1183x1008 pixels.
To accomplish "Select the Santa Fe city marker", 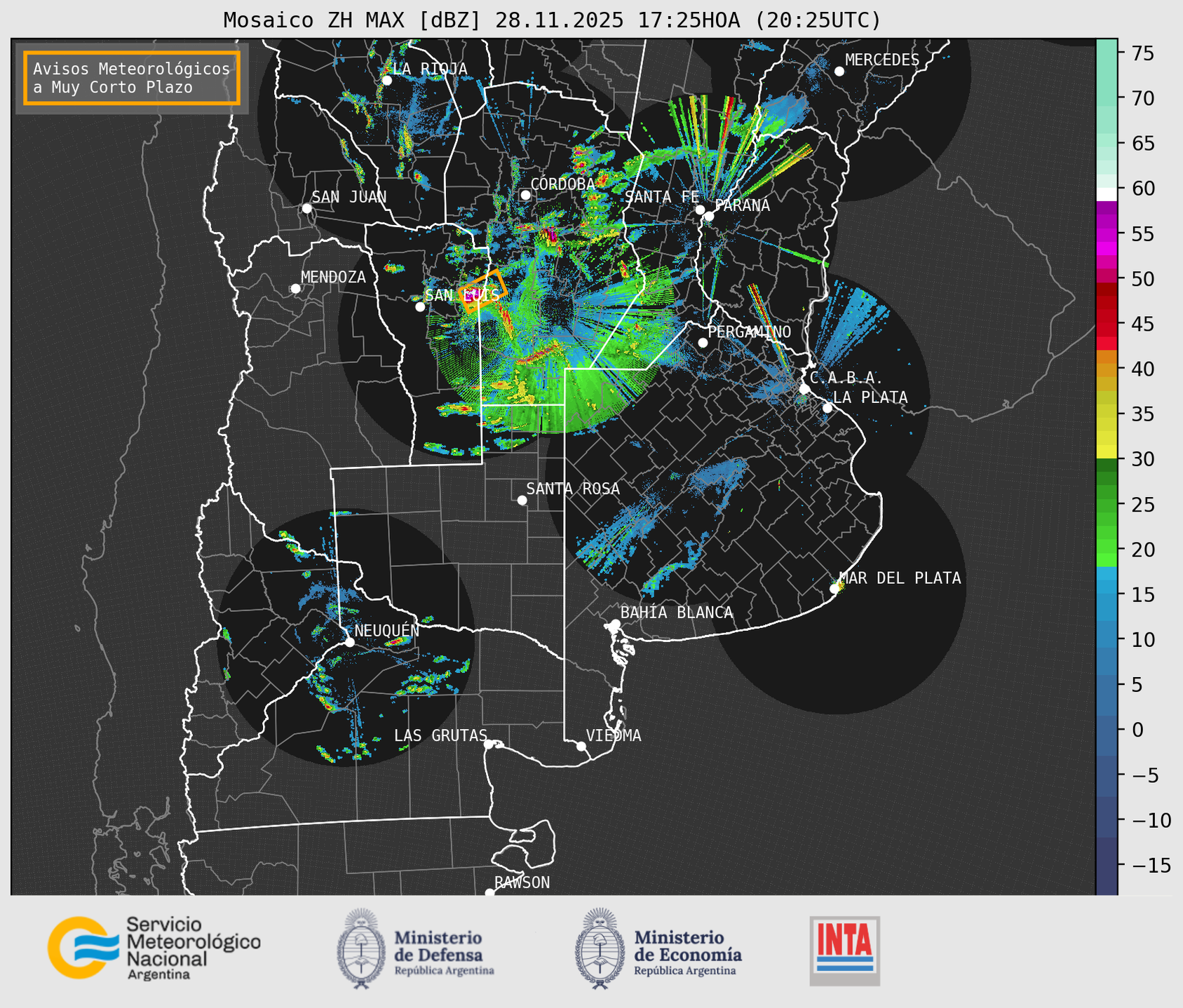I will [700, 210].
